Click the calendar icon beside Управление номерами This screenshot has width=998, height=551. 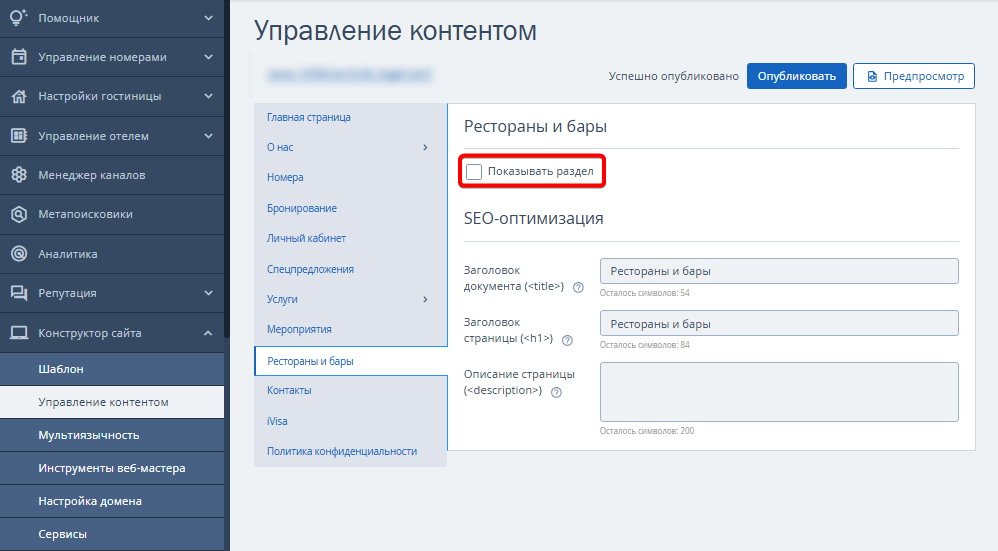[x=19, y=57]
